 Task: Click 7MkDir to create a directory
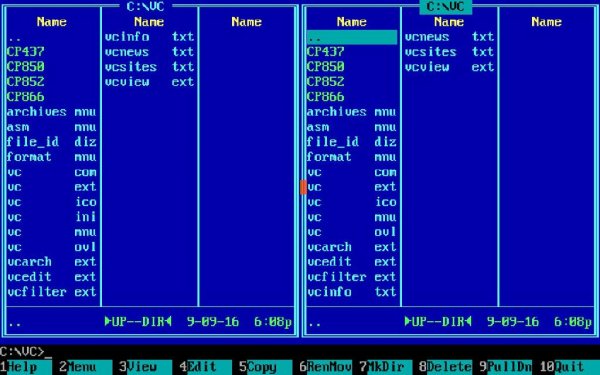point(386,367)
